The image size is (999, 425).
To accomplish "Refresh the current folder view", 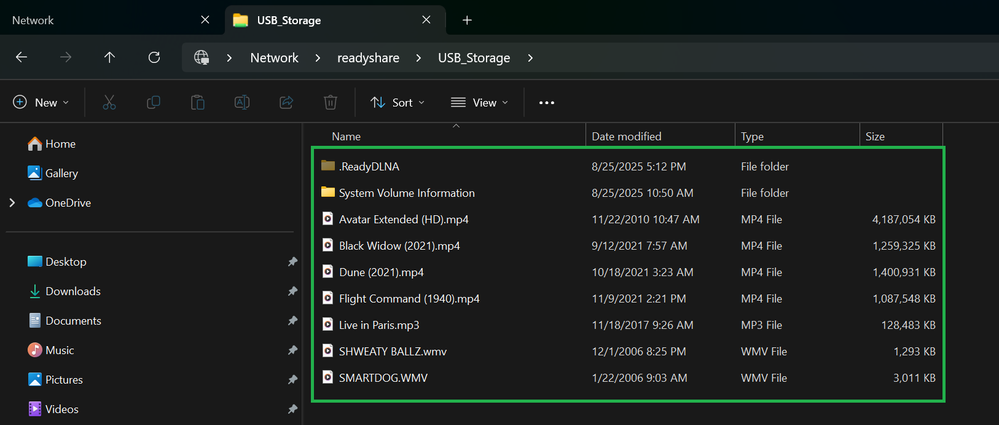I will click(x=154, y=57).
